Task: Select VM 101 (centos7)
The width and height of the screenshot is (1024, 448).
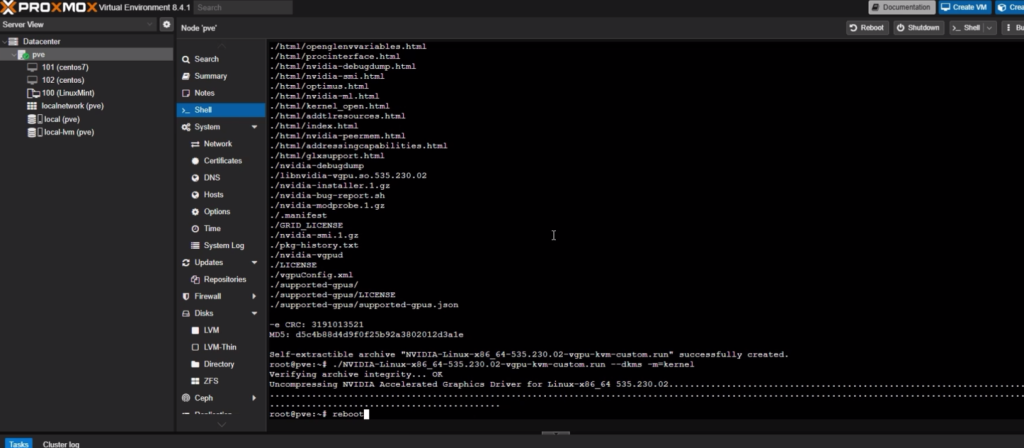Action: pos(65,67)
